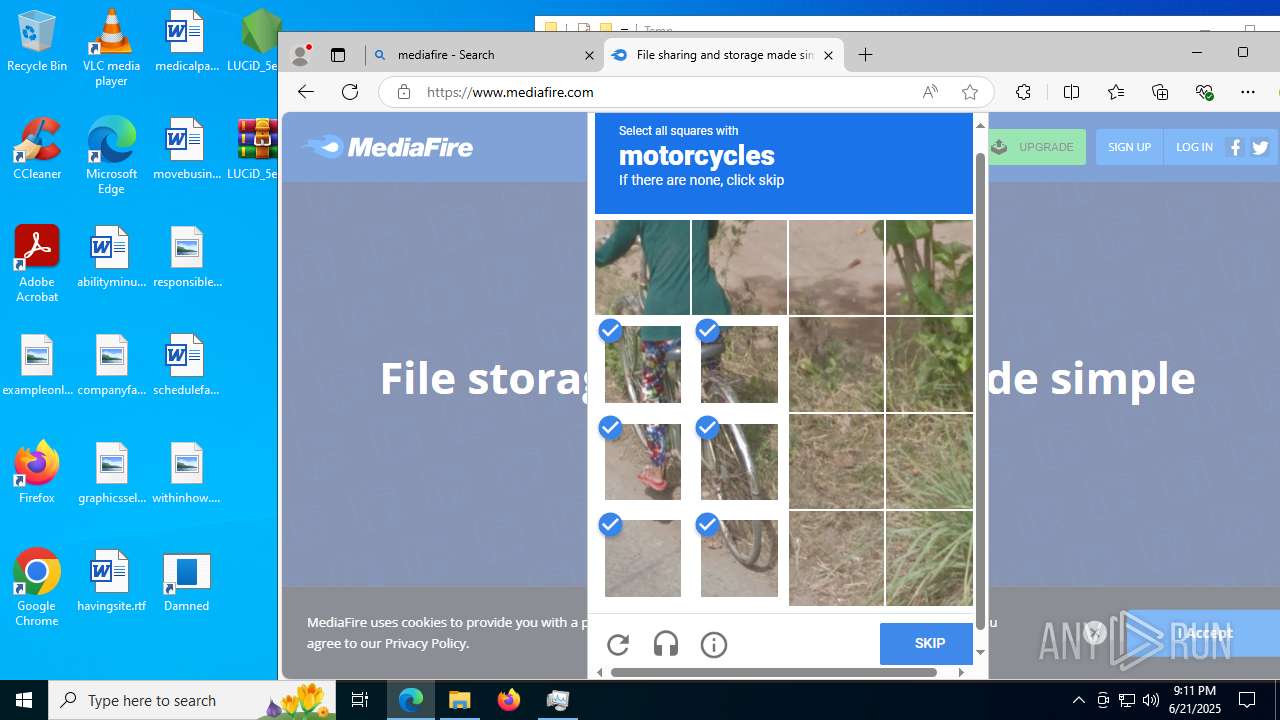Select havingsite.rtf desktop file
The image size is (1280, 720).
[x=111, y=581]
